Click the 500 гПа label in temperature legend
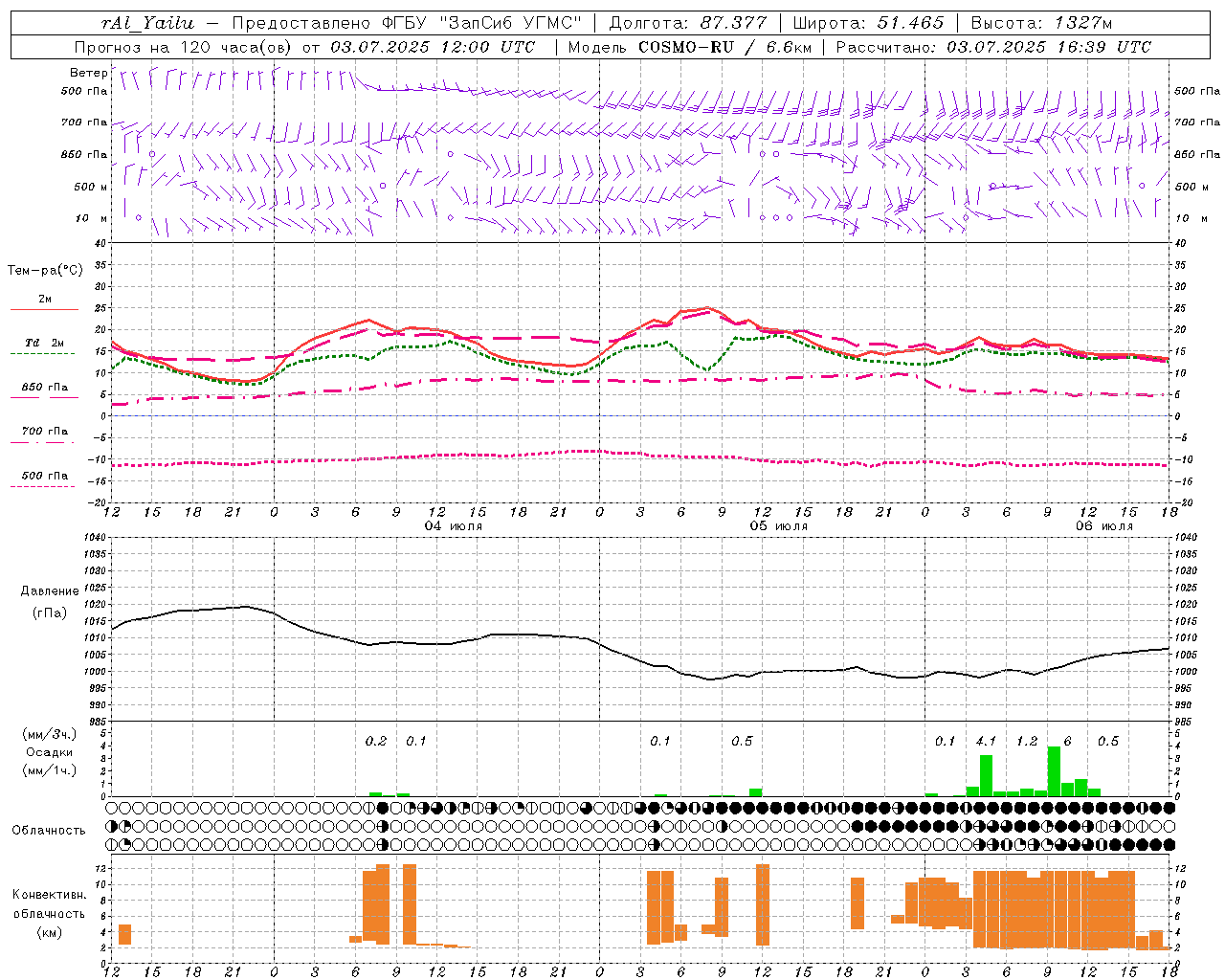This screenshot has width=1225, height=980. [x=45, y=475]
